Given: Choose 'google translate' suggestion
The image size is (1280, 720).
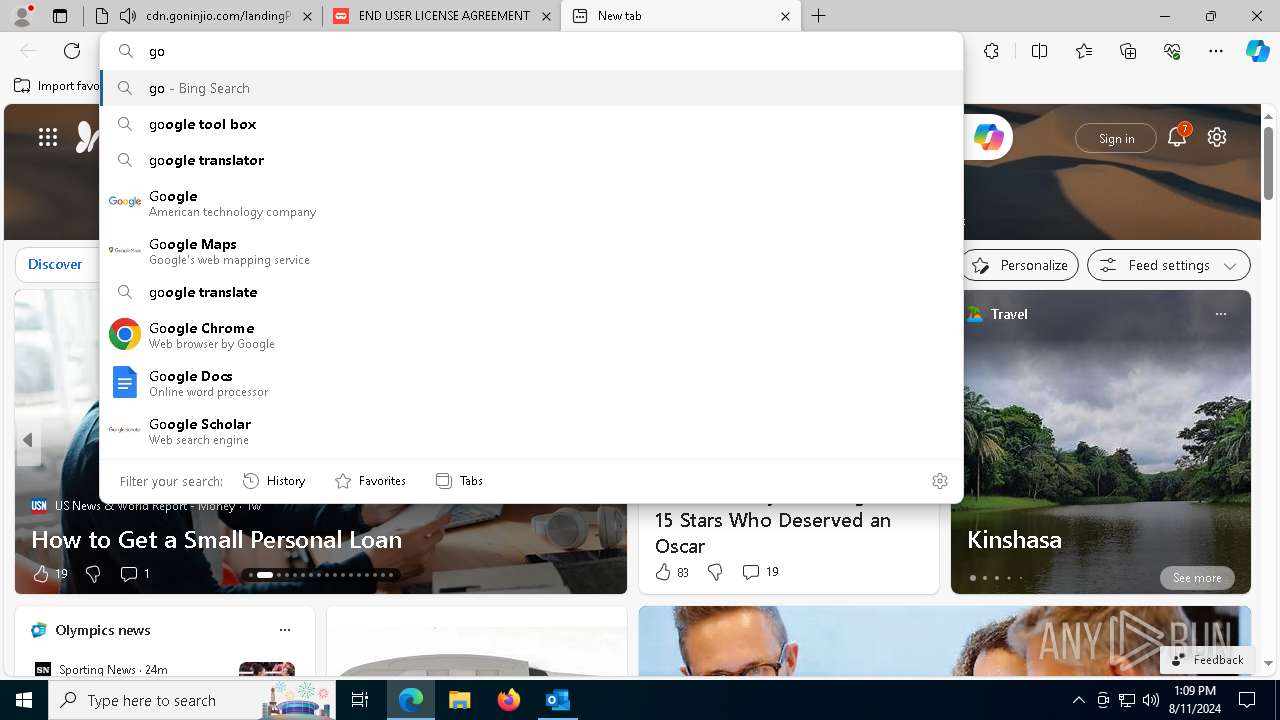Looking at the screenshot, I should pos(531,292).
